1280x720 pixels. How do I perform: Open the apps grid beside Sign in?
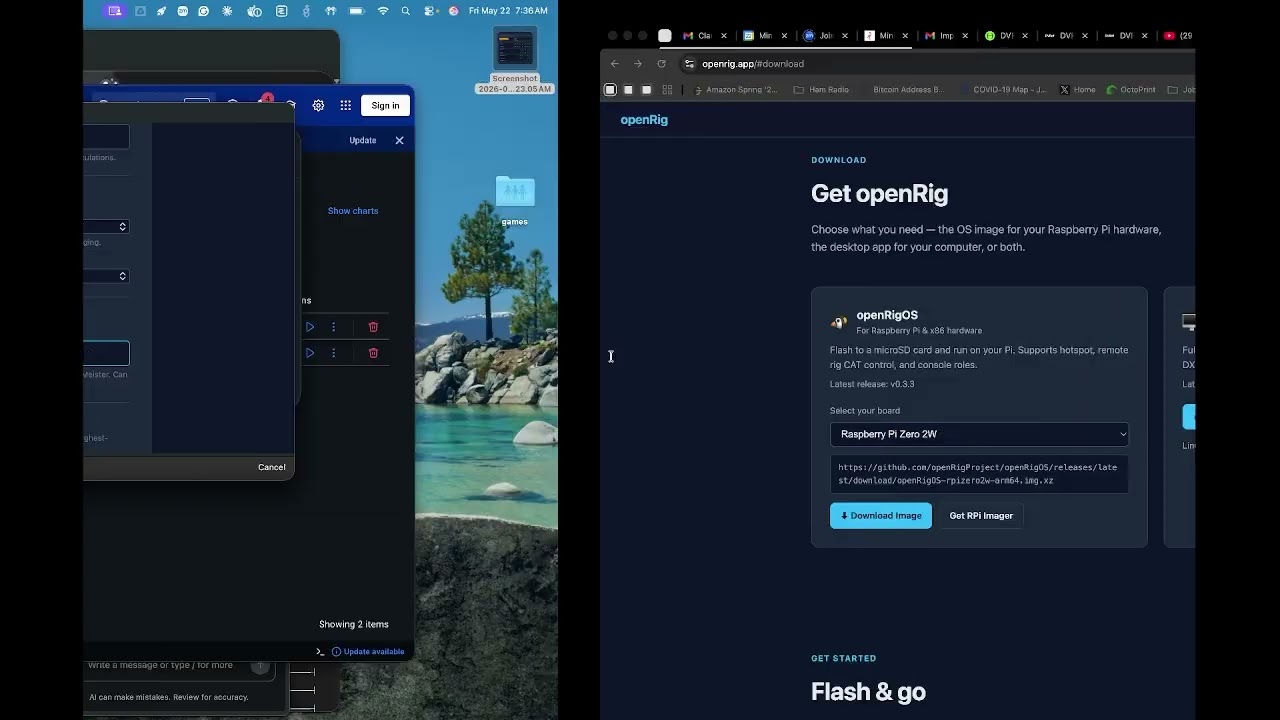(345, 105)
